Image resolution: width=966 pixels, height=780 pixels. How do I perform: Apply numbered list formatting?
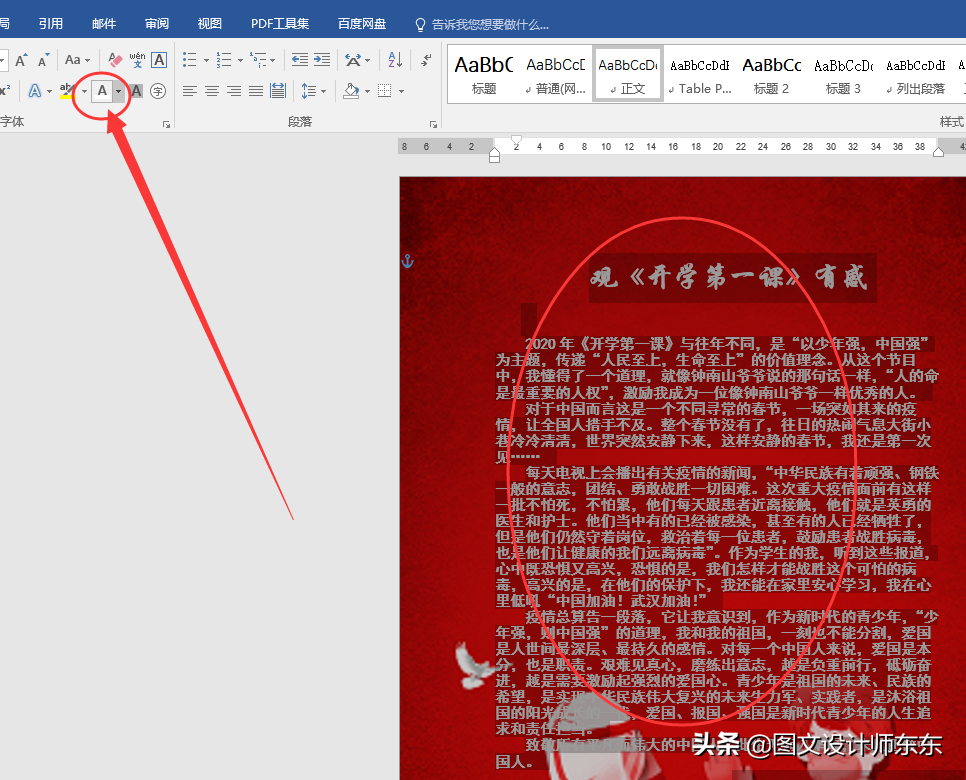(x=224, y=60)
